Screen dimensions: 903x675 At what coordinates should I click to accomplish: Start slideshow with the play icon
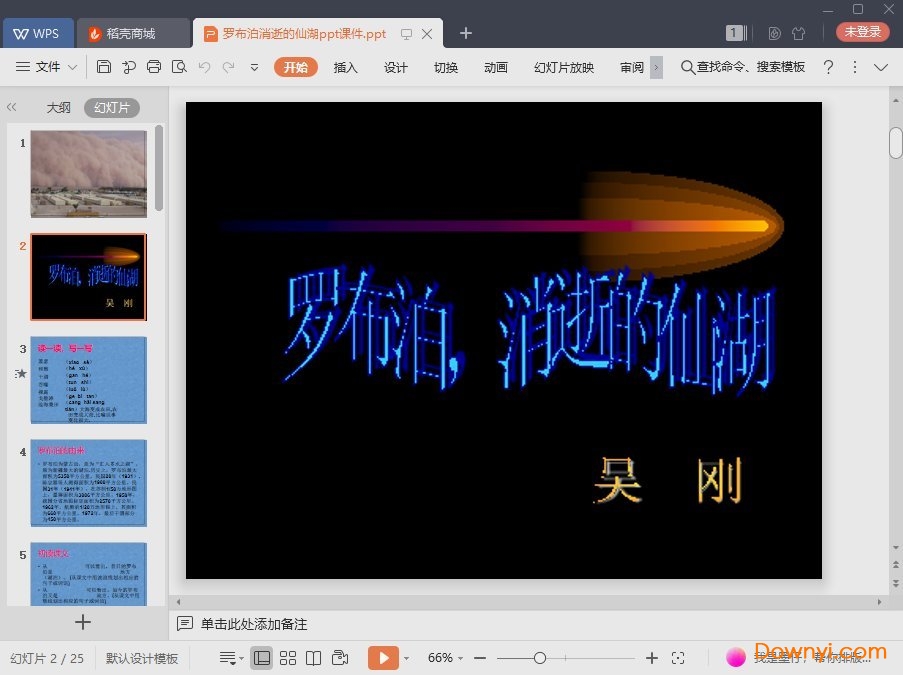(x=385, y=657)
